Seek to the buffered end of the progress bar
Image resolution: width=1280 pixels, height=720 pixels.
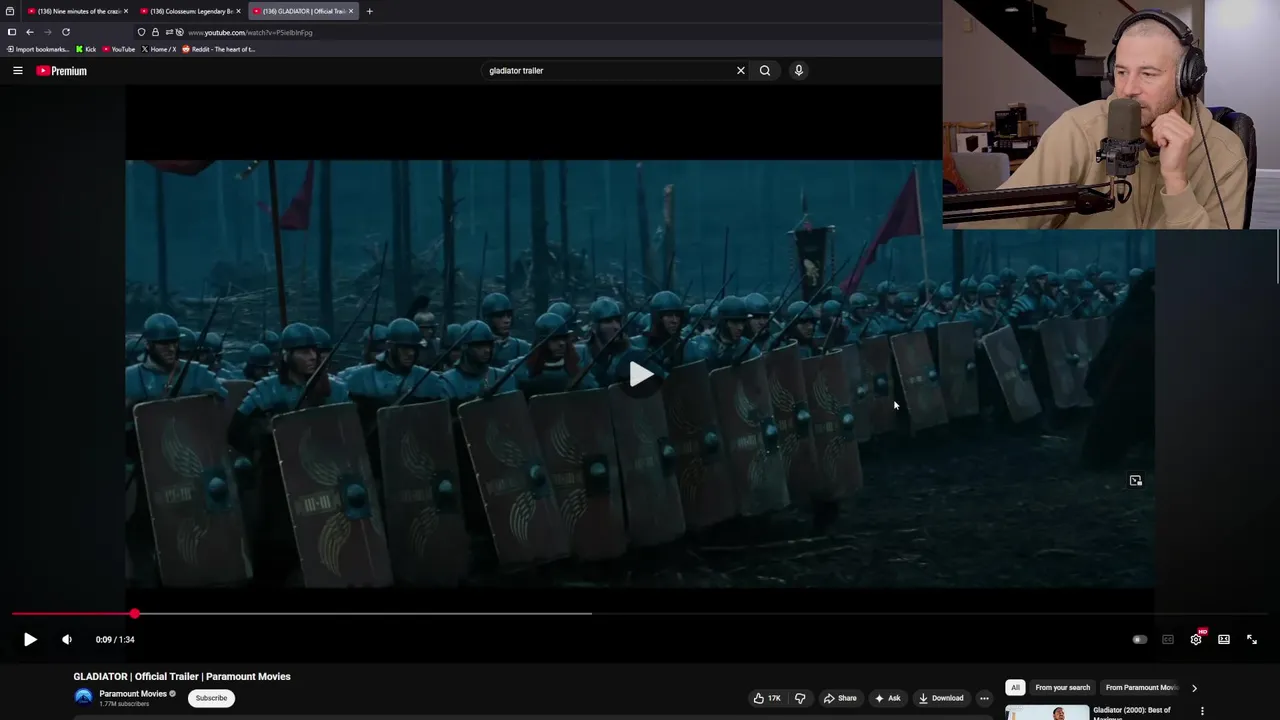[x=591, y=614]
